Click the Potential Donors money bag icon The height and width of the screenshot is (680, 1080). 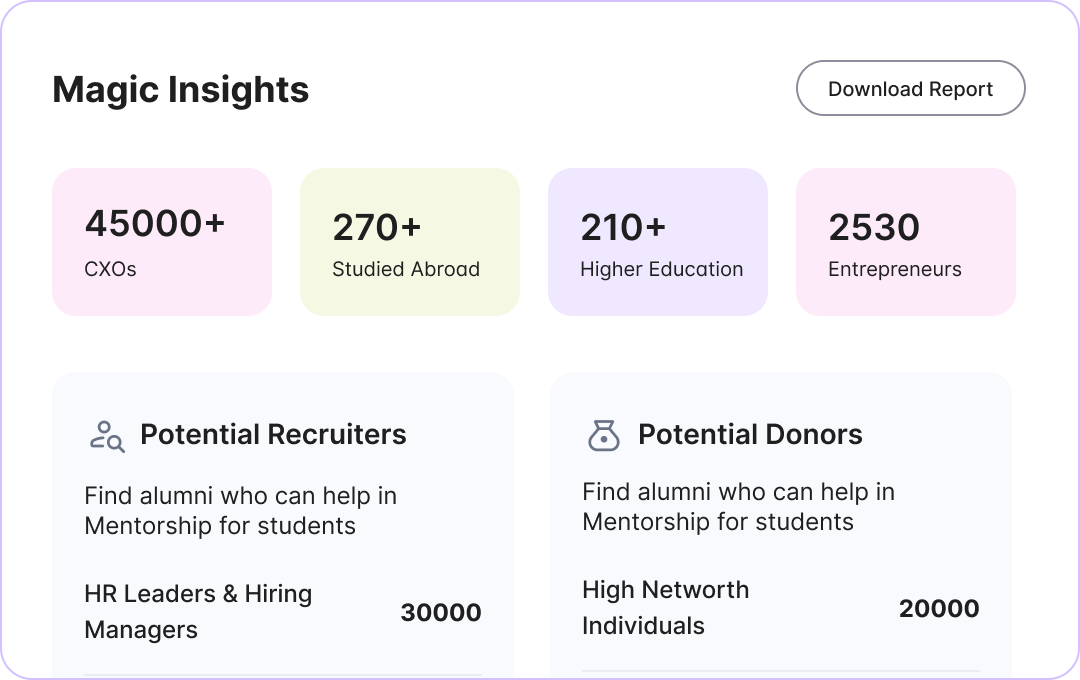point(603,436)
